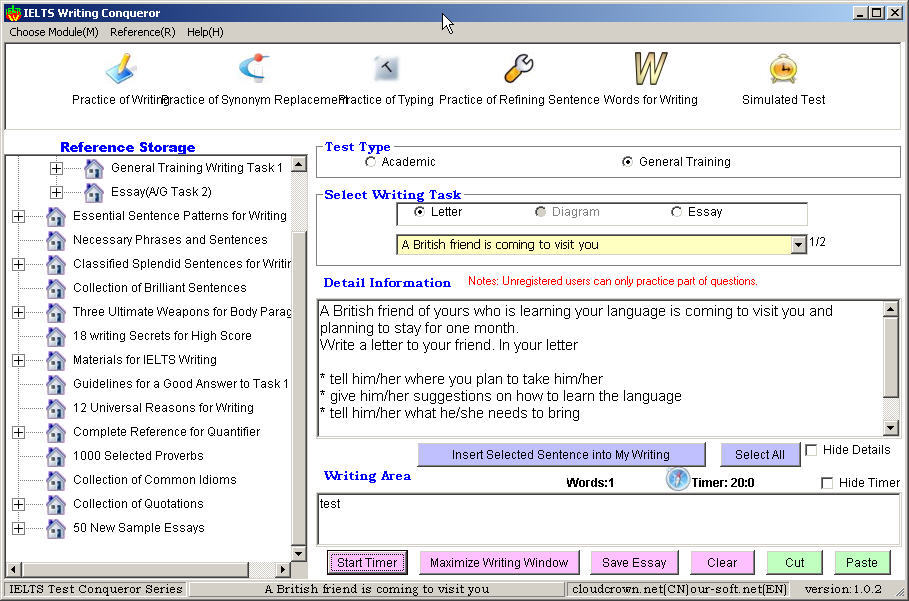Screen dimensions: 909x601
Task: Open the Help menu
Action: [x=205, y=32]
